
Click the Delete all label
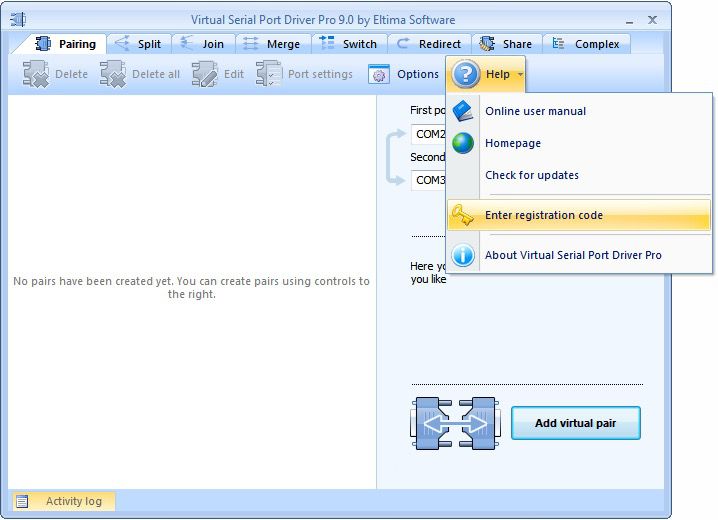(x=156, y=74)
